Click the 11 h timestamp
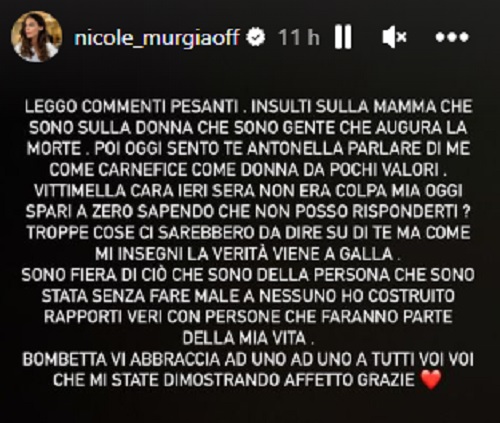The image size is (500, 423). pyautogui.click(x=299, y=37)
